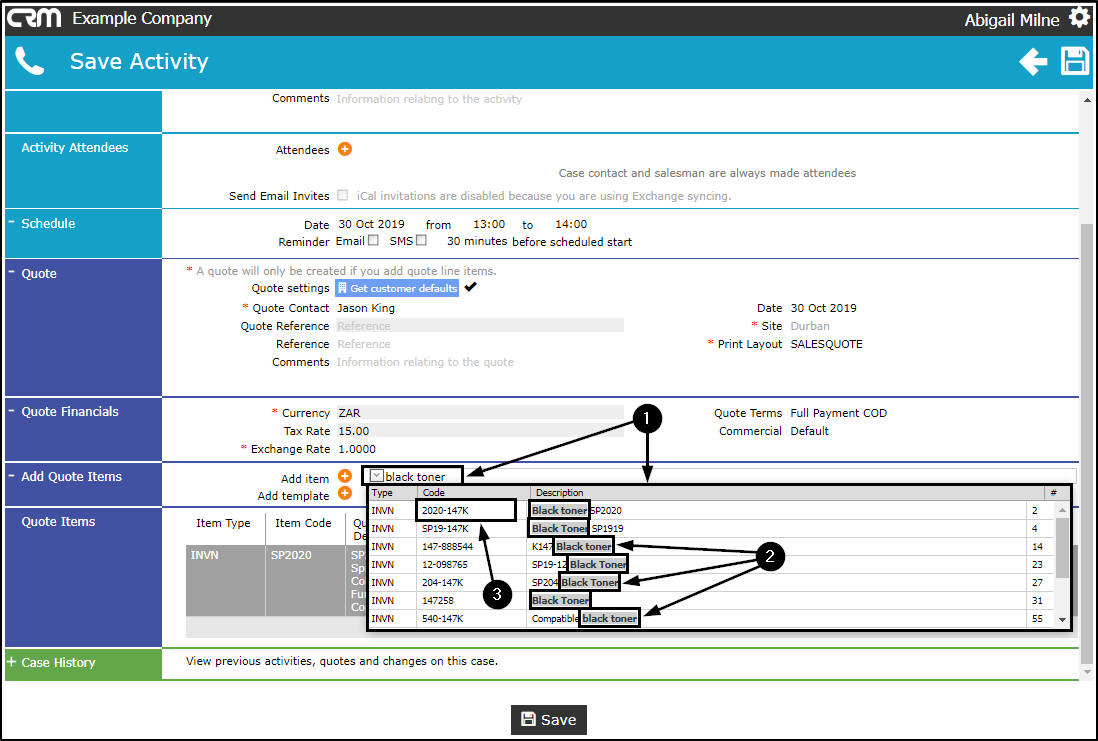Click Item Code column header
Screen dimensions: 1098x741
303,523
